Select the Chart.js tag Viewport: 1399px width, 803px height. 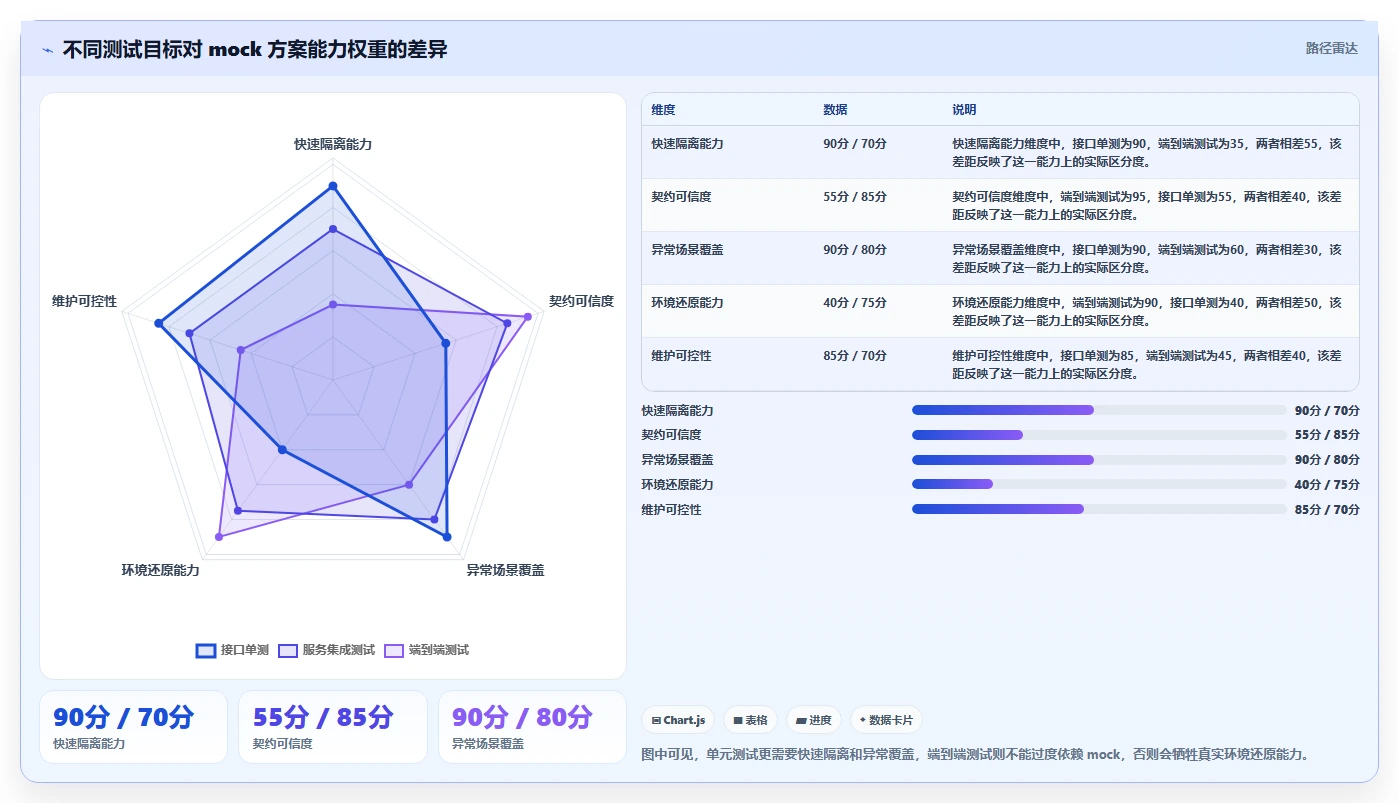coord(678,720)
